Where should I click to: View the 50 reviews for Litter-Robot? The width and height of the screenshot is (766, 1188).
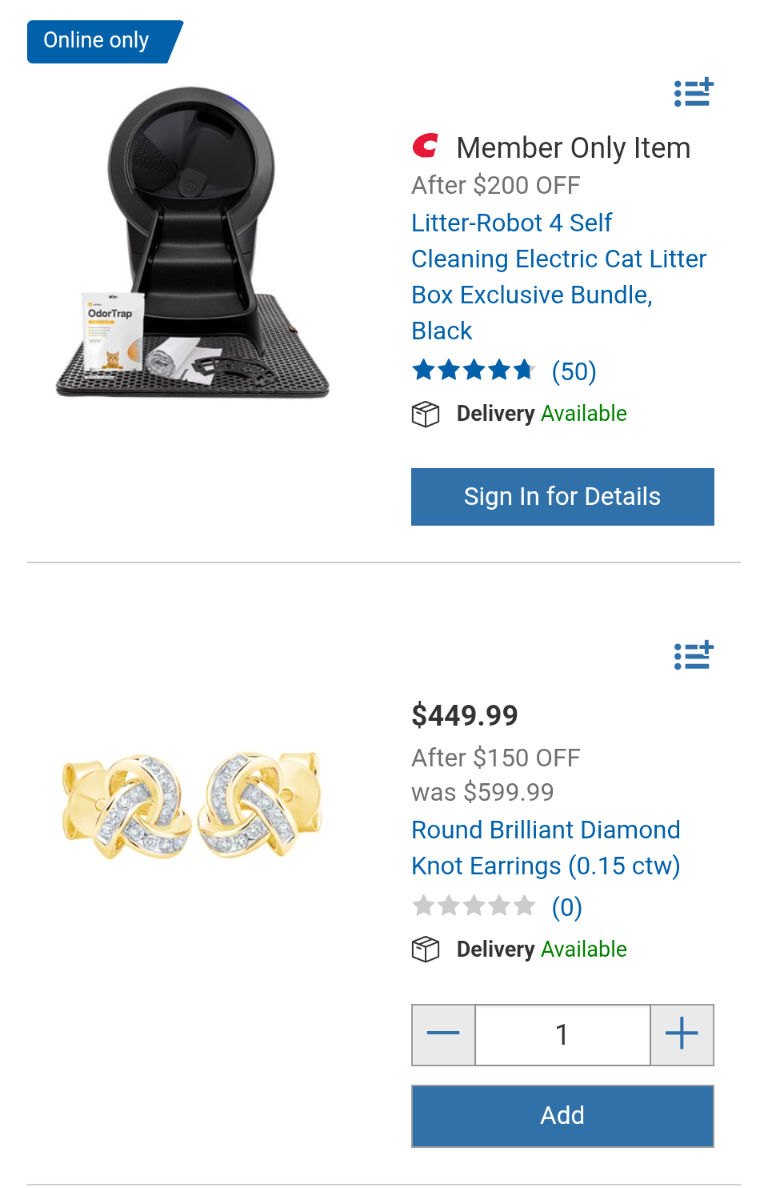pos(574,372)
